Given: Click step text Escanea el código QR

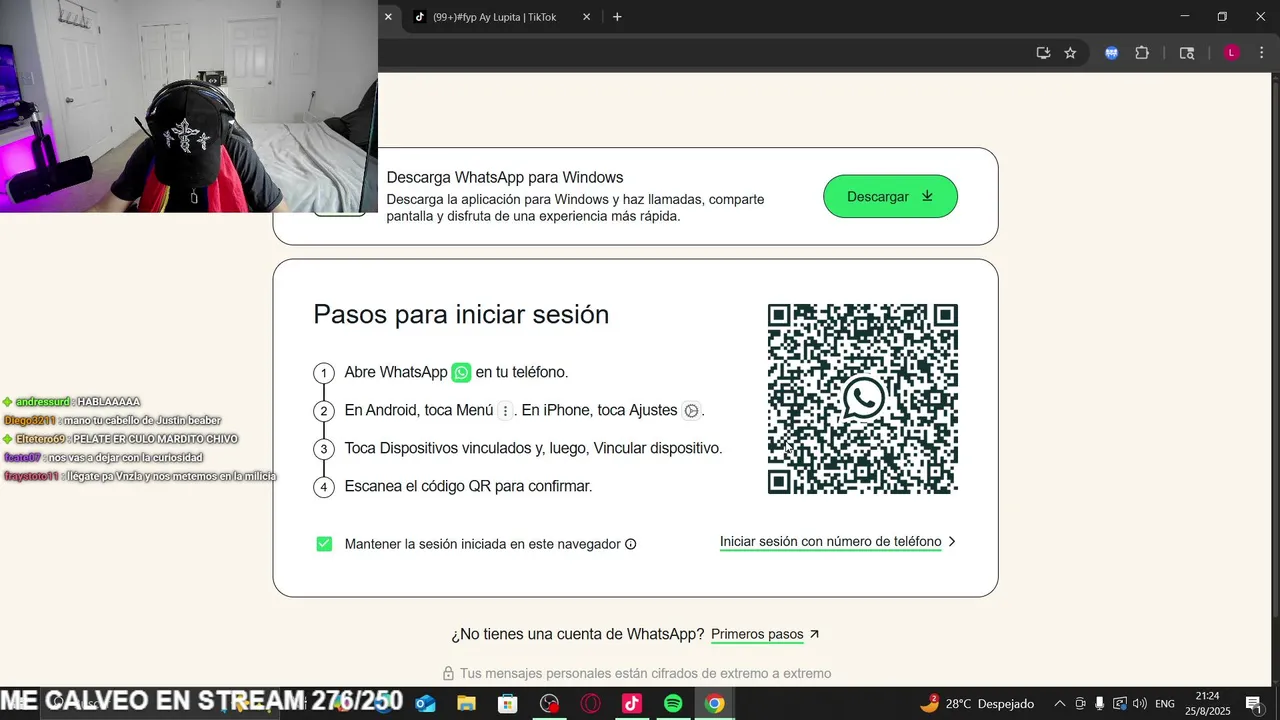Looking at the screenshot, I should coord(468,486).
